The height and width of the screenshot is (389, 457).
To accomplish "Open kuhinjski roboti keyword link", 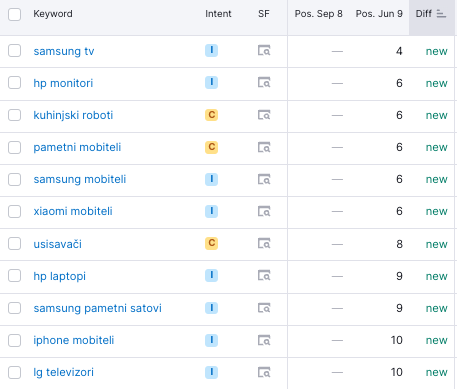I will click(73, 115).
